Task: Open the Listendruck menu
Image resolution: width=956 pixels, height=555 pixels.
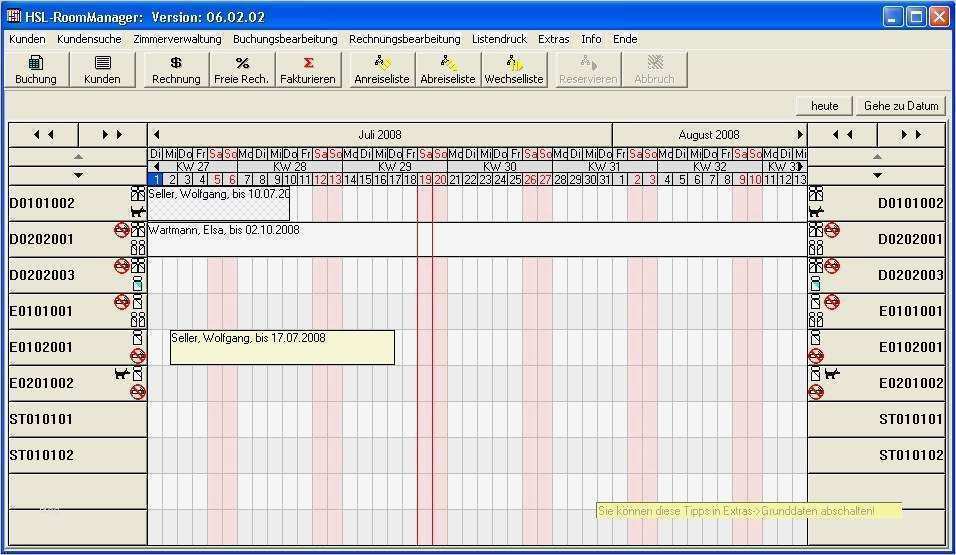Action: tap(499, 39)
